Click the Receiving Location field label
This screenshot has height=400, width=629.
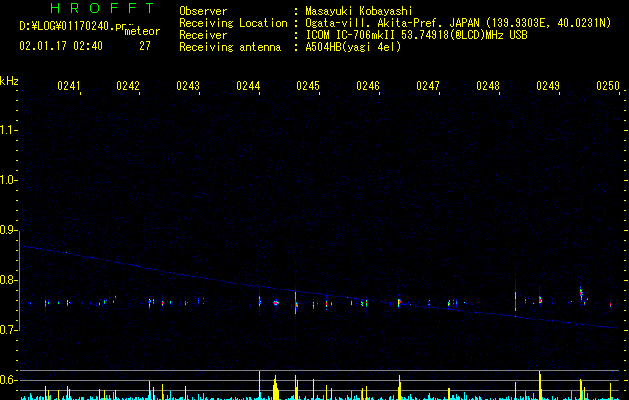tap(233, 23)
